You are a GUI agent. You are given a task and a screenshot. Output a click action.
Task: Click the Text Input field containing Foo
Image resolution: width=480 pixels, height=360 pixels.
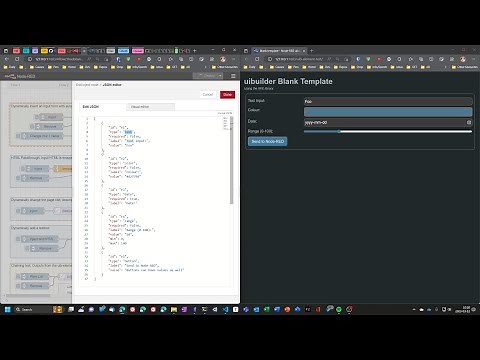(388, 101)
